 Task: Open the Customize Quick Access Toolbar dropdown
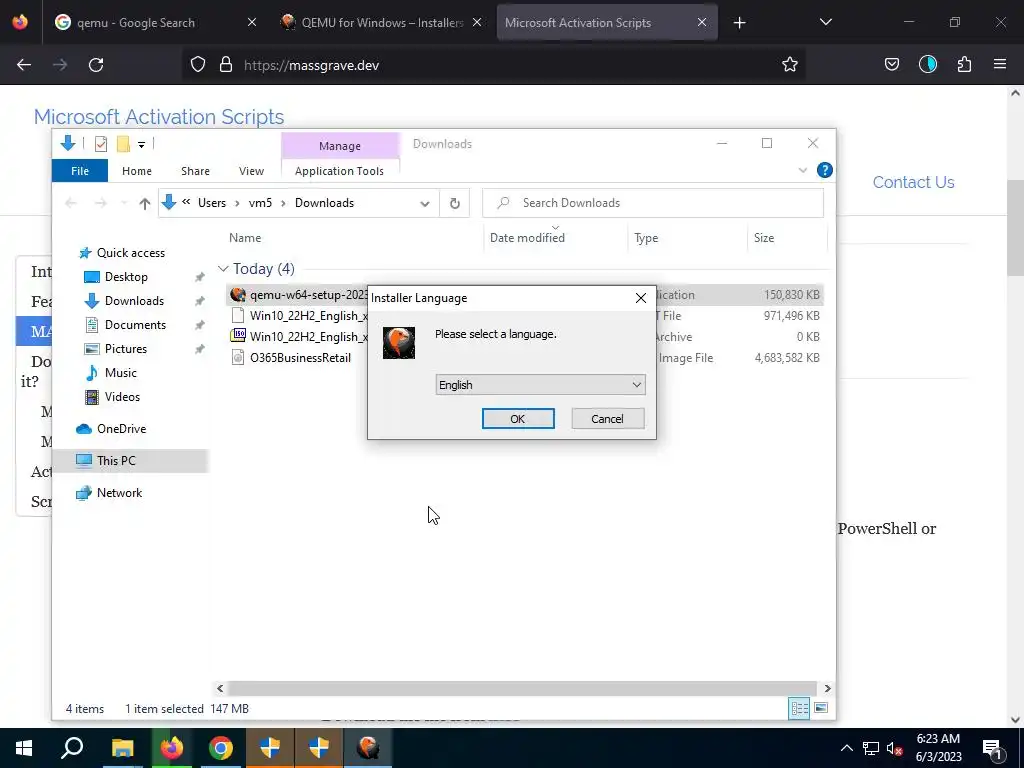pyautogui.click(x=141, y=144)
